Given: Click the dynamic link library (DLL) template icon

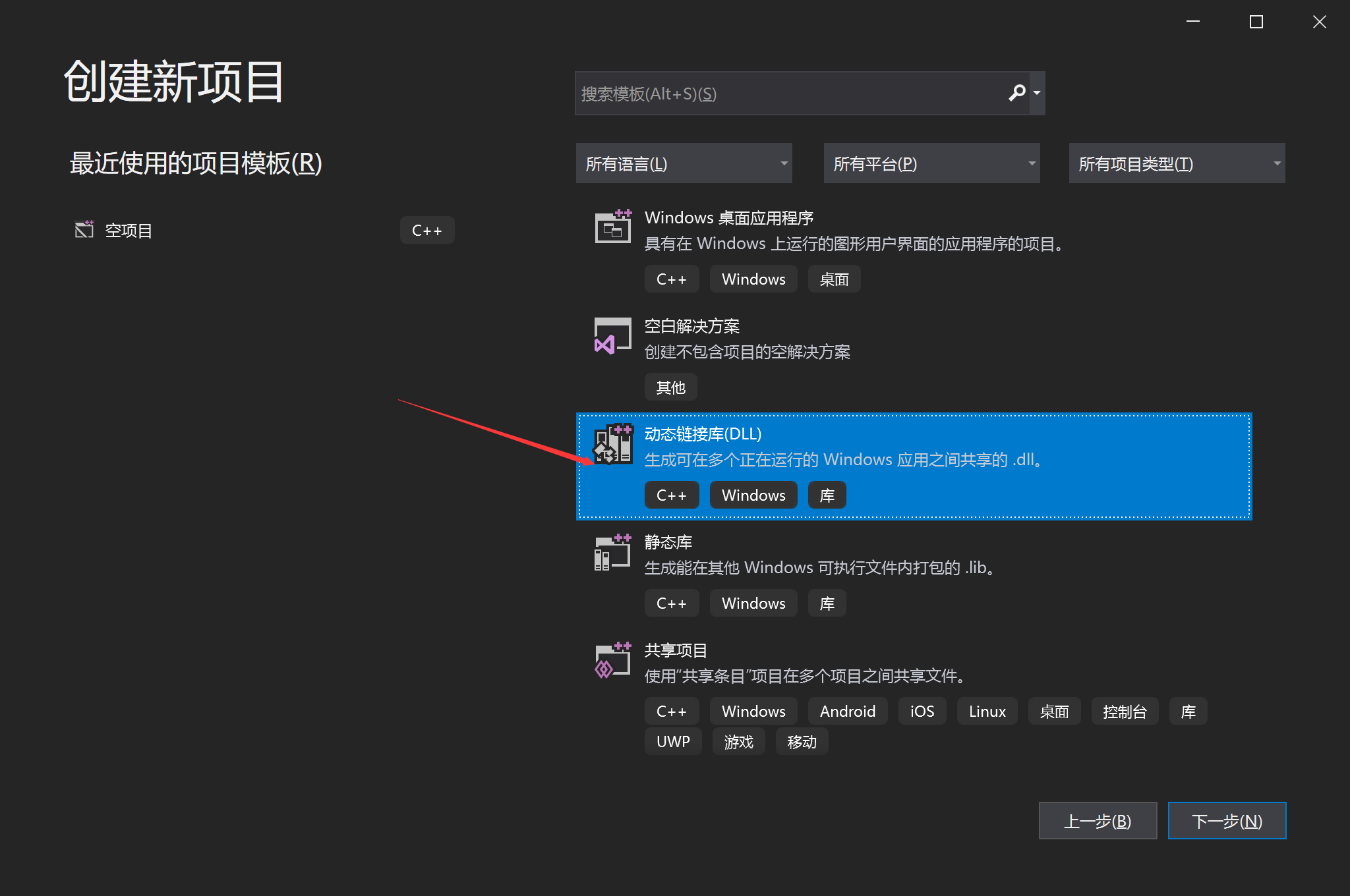Looking at the screenshot, I should coord(613,443).
